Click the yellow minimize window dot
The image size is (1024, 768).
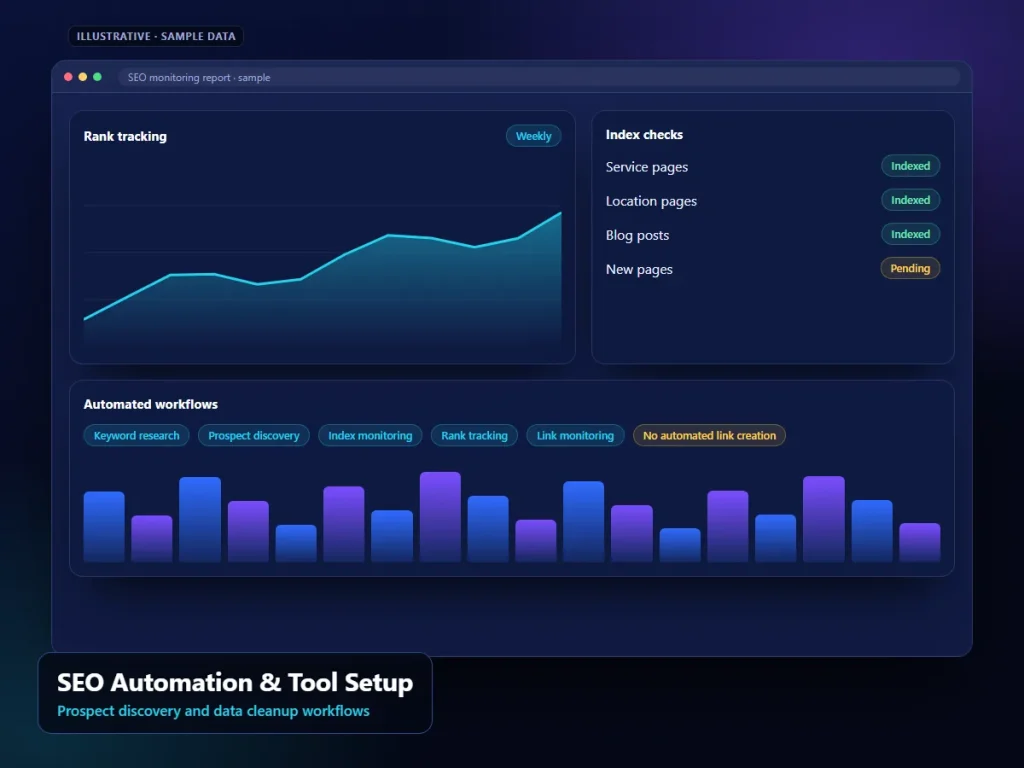[83, 77]
